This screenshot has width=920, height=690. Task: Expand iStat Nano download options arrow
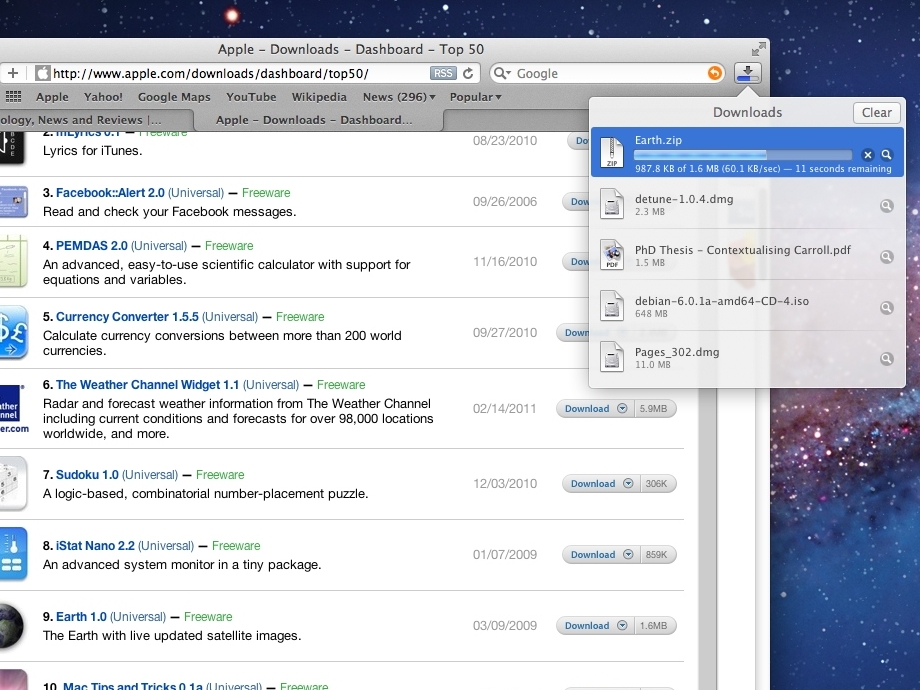[628, 554]
